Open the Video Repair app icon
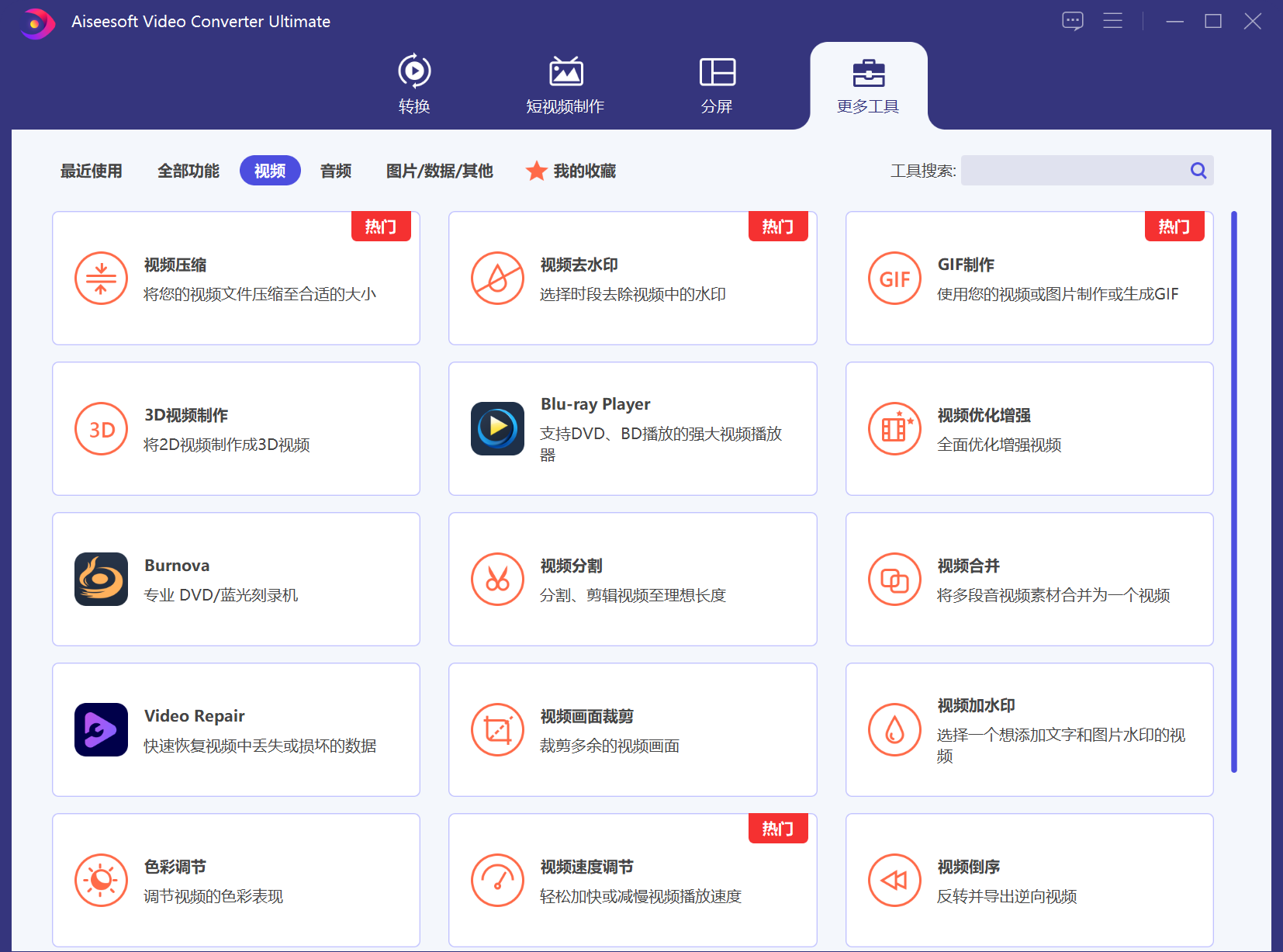The height and width of the screenshot is (952, 1283). 101,729
